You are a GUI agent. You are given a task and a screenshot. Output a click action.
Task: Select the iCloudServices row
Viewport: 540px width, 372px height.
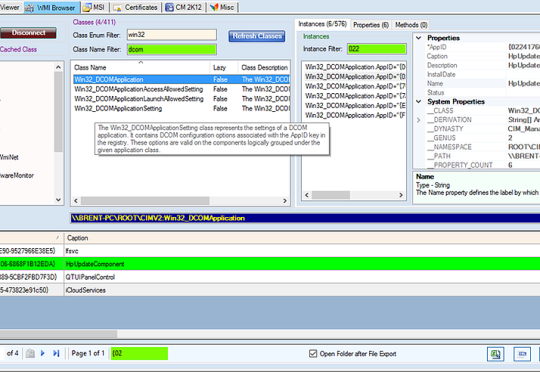click(270, 290)
